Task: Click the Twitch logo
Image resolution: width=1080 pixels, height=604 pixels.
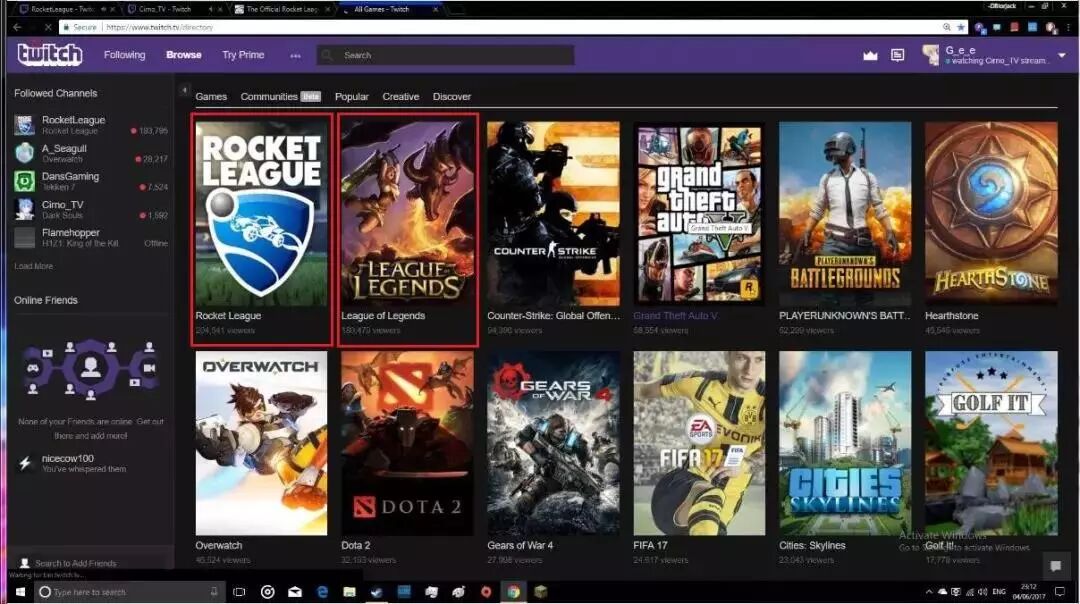Action: pyautogui.click(x=50, y=54)
